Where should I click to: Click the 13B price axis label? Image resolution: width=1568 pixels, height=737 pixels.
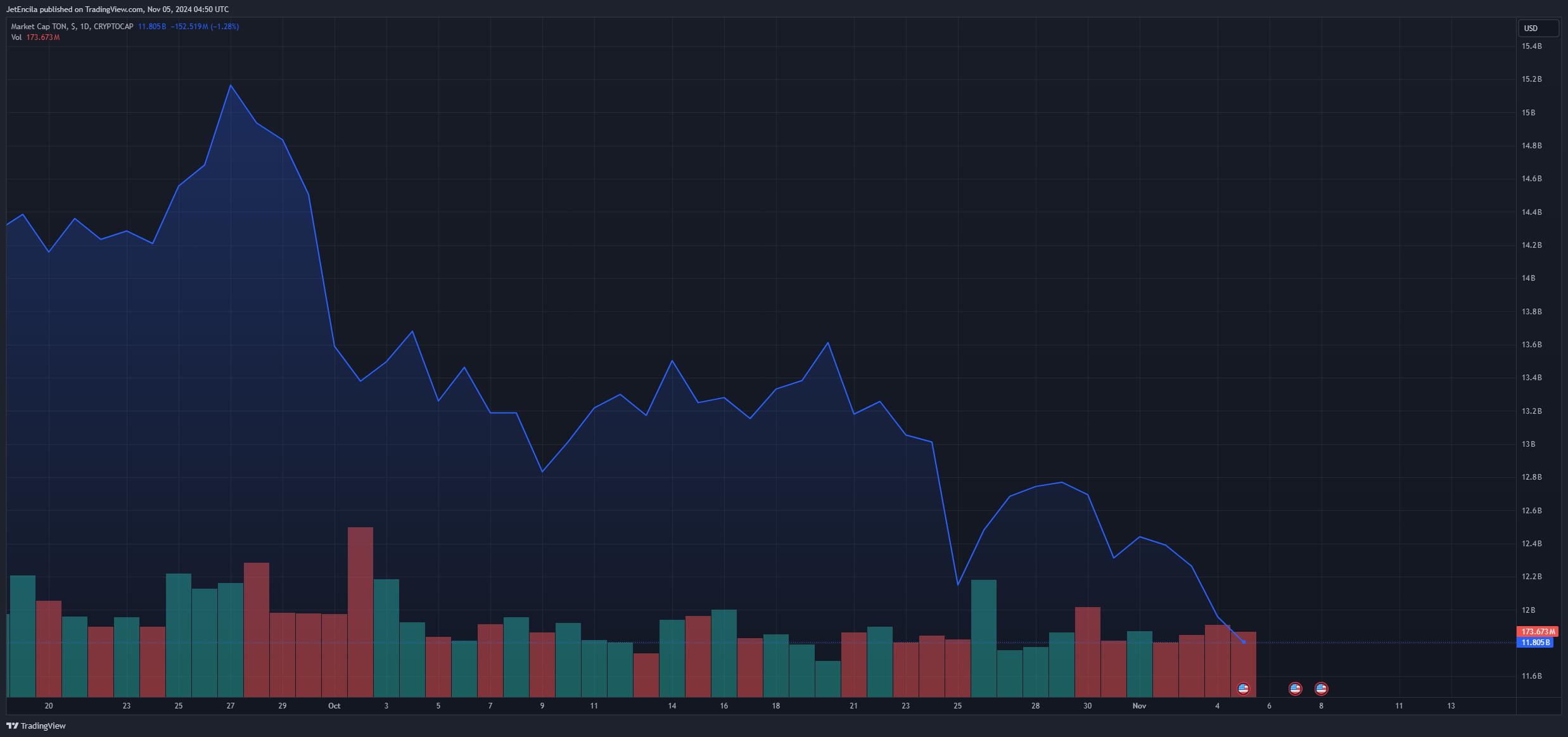tap(1528, 444)
